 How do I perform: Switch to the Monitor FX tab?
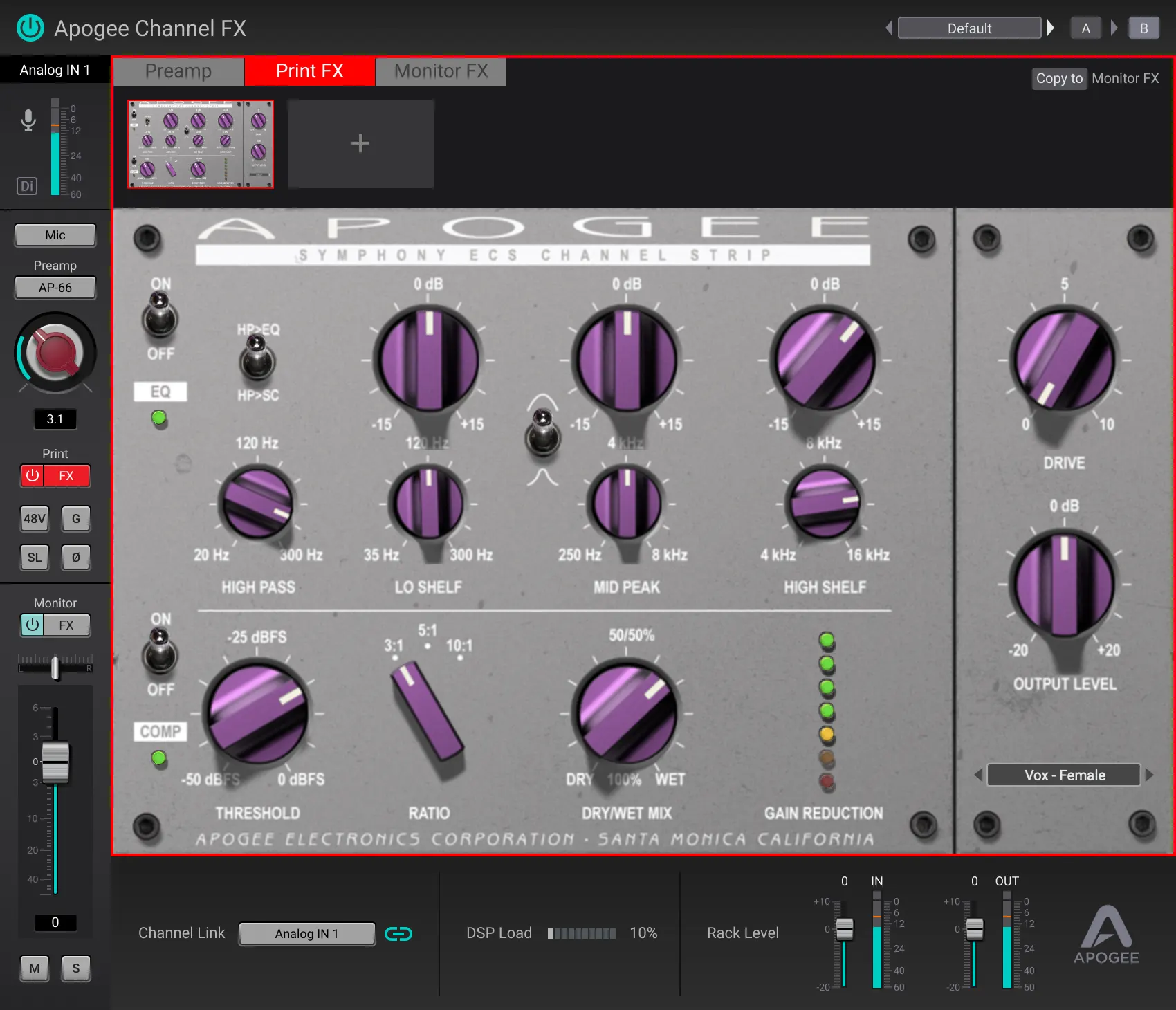click(x=441, y=71)
